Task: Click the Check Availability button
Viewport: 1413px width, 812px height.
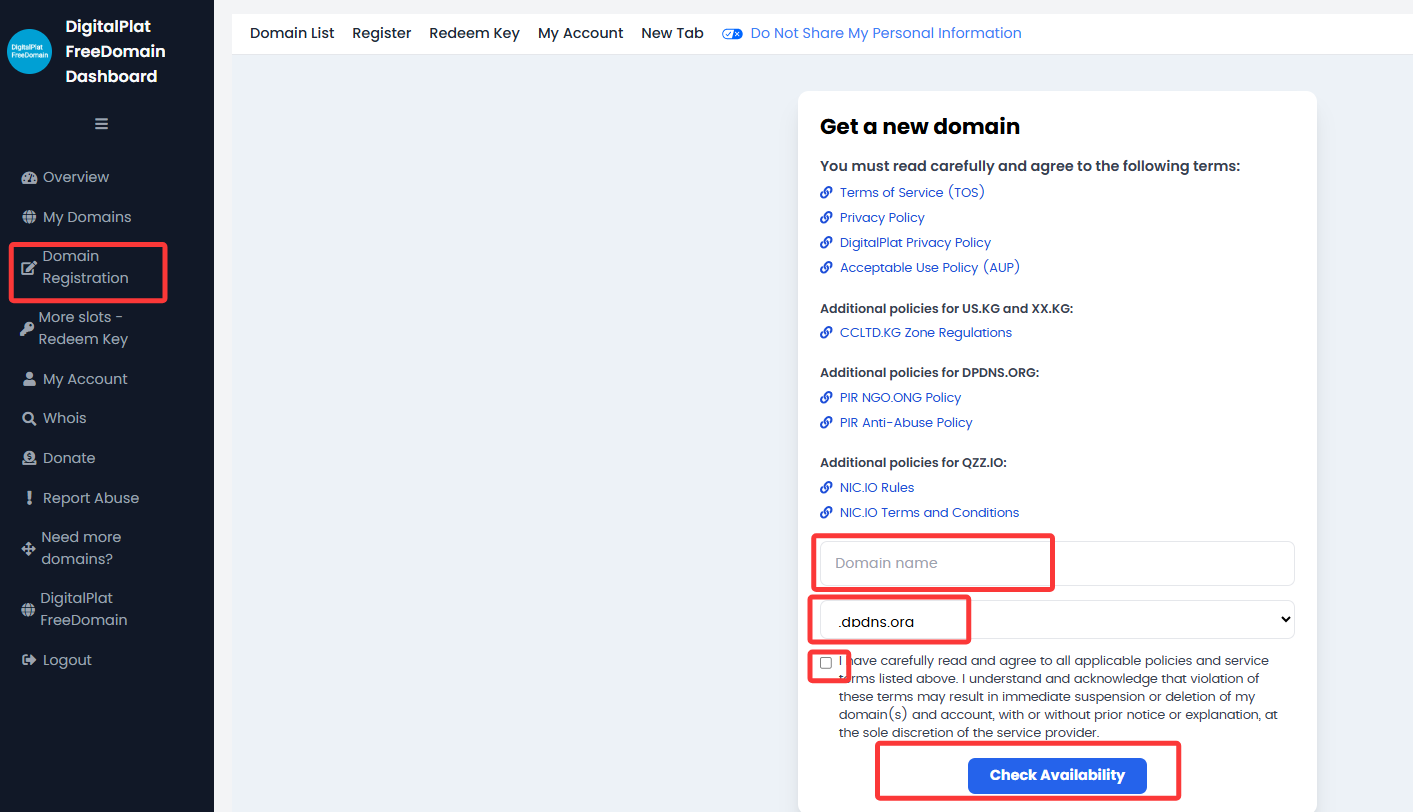Action: 1057,775
